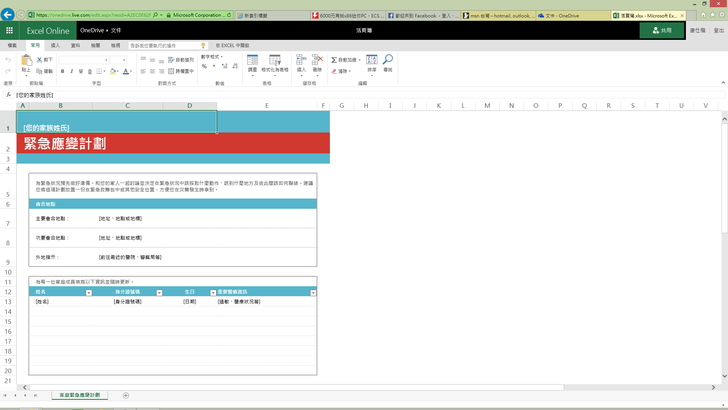Screen dimensions: 728x410
Task: Click Open in Excel link
Action: pos(233,46)
